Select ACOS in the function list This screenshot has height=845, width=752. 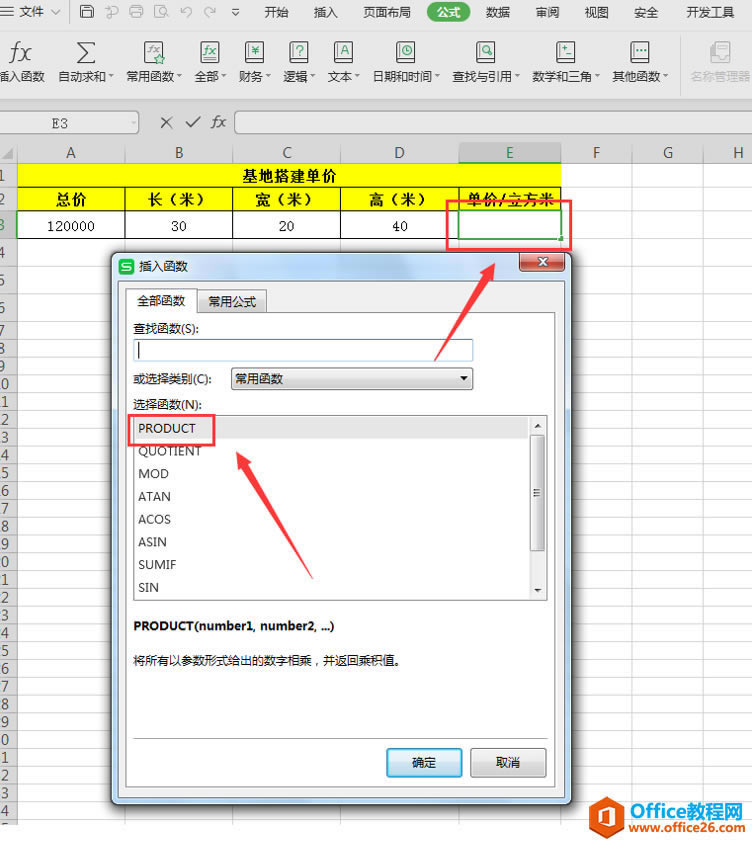330,519
